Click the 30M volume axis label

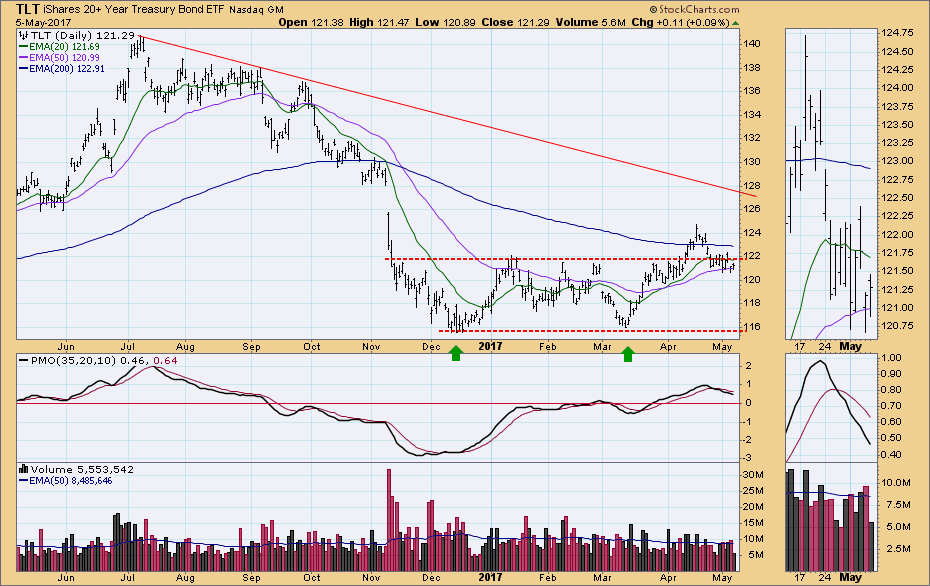[x=753, y=474]
